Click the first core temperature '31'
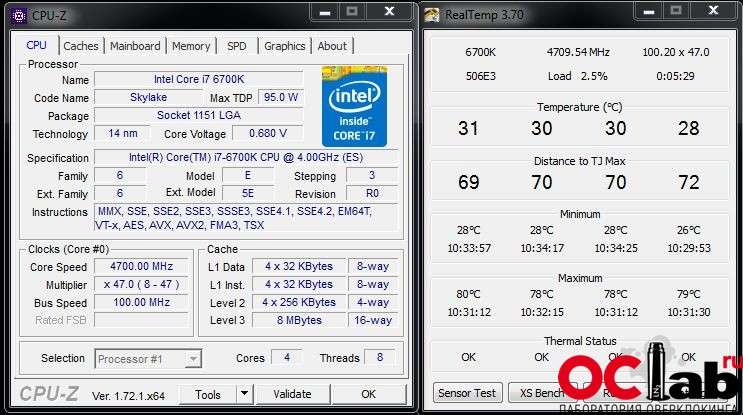The image size is (743, 415). coord(468,128)
